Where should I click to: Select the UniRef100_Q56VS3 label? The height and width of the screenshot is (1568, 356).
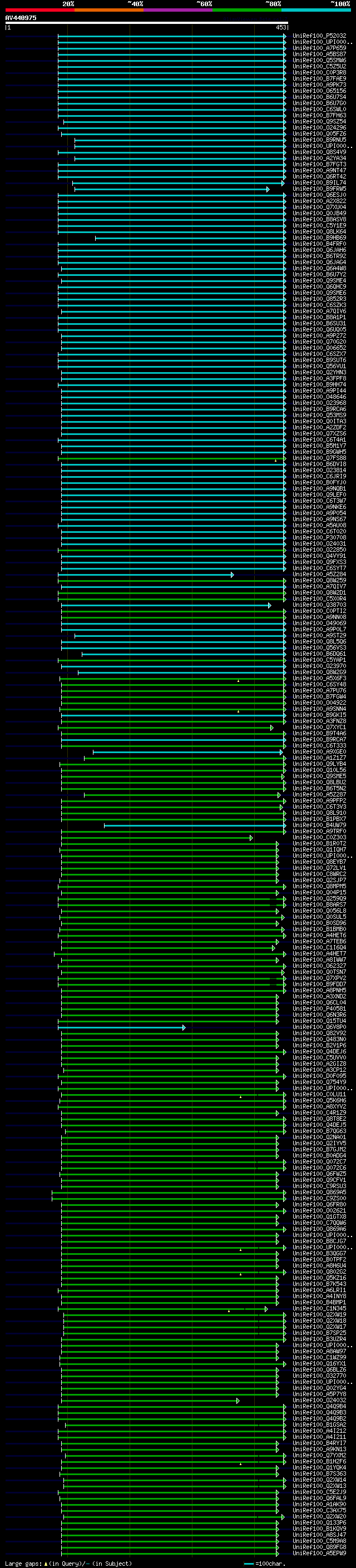(x=319, y=647)
